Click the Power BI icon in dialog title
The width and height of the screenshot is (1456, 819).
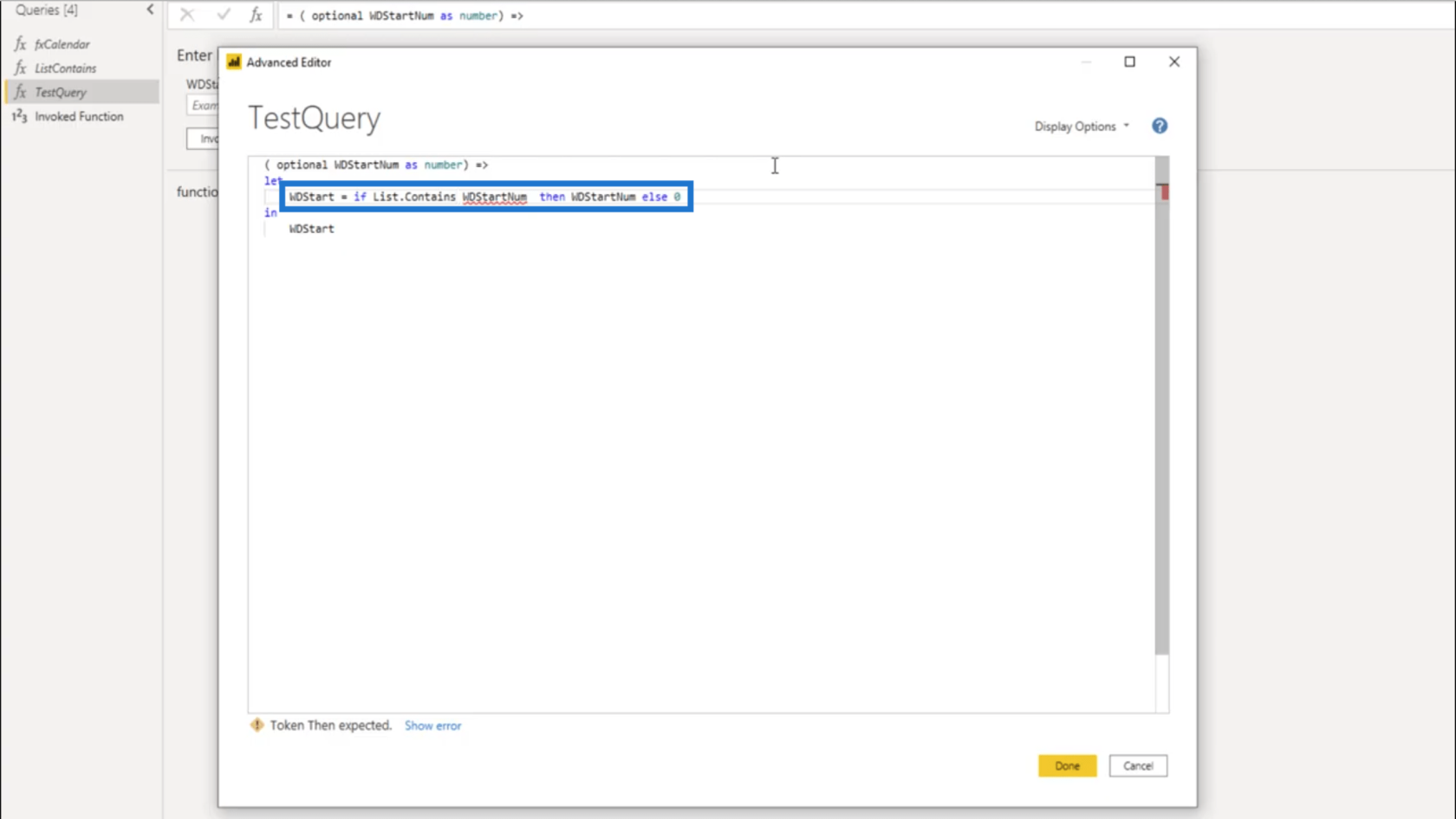(234, 62)
